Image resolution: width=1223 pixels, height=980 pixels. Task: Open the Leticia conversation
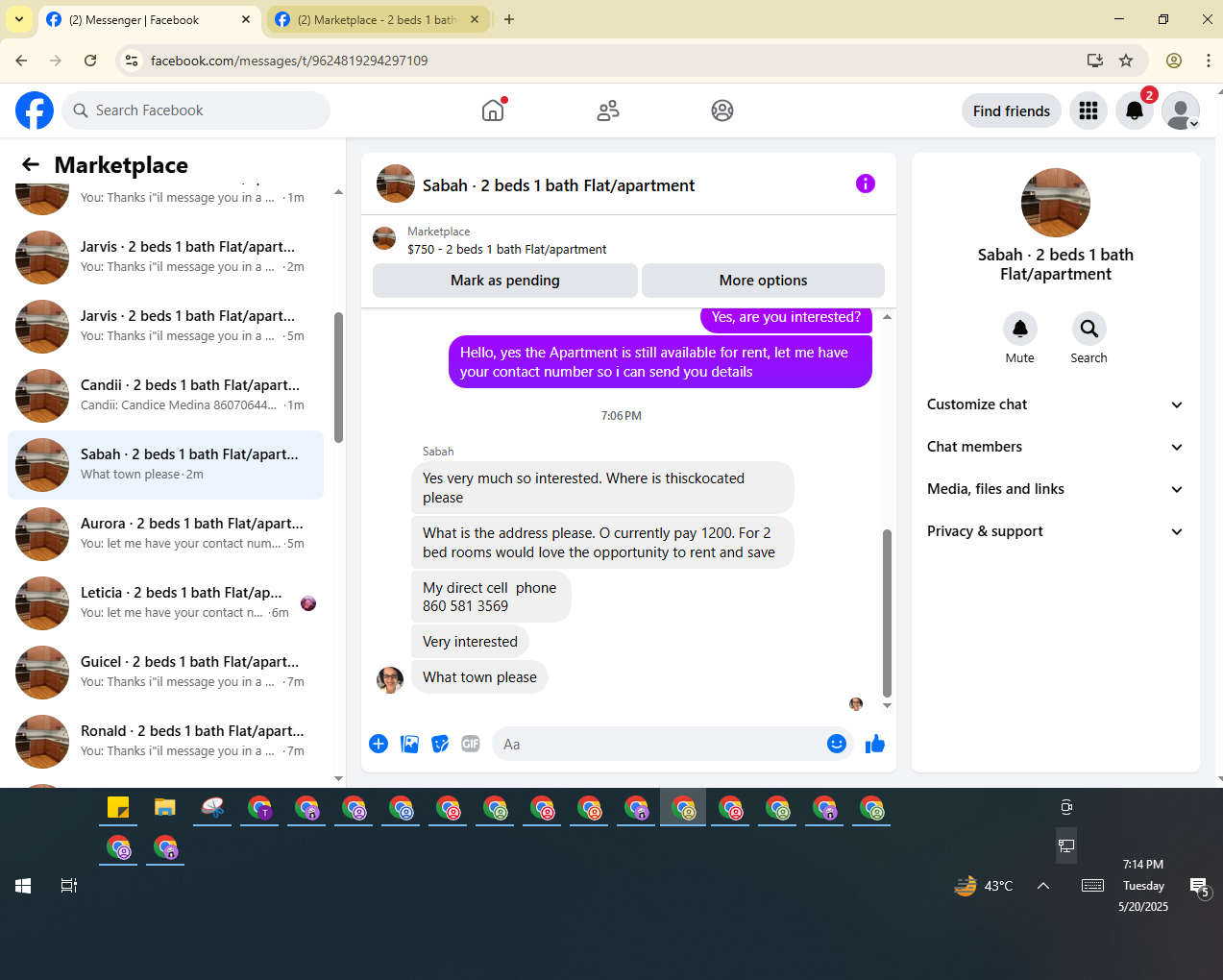pyautogui.click(x=165, y=602)
